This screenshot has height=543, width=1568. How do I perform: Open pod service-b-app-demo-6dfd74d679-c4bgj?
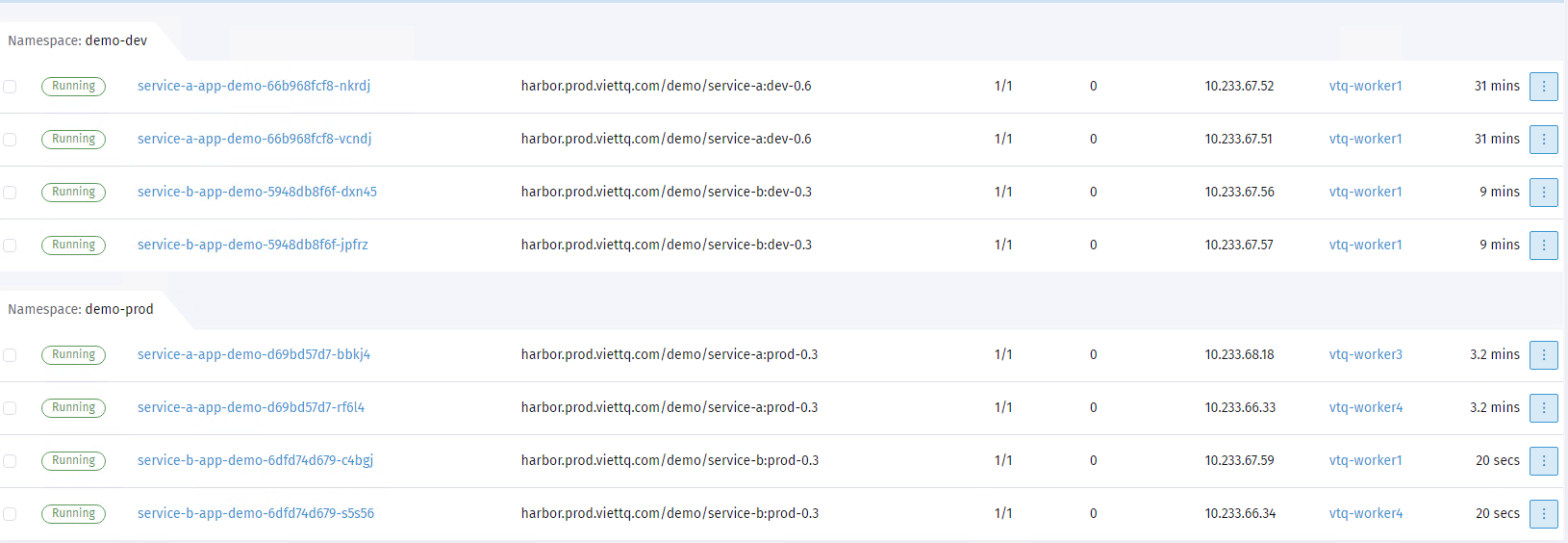[x=255, y=461]
